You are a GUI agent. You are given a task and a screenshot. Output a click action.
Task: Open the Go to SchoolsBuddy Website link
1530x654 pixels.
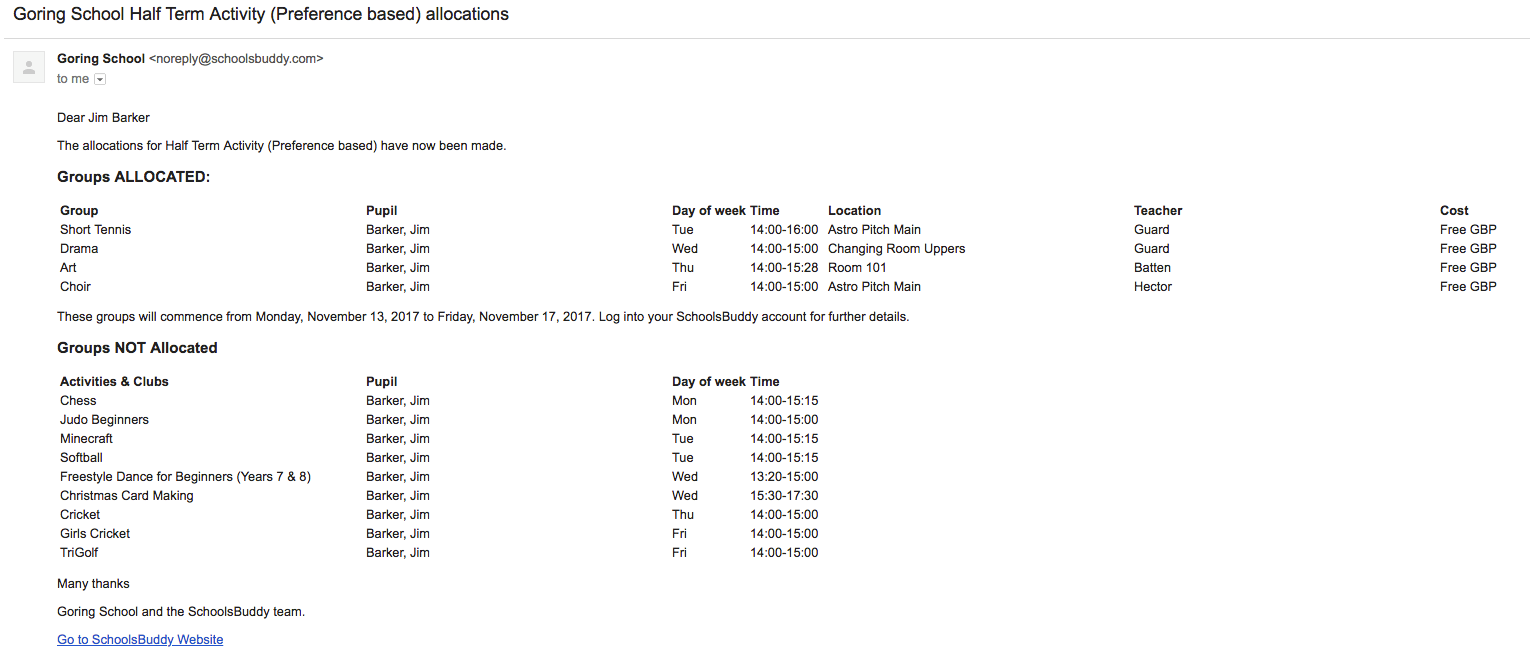(x=140, y=640)
